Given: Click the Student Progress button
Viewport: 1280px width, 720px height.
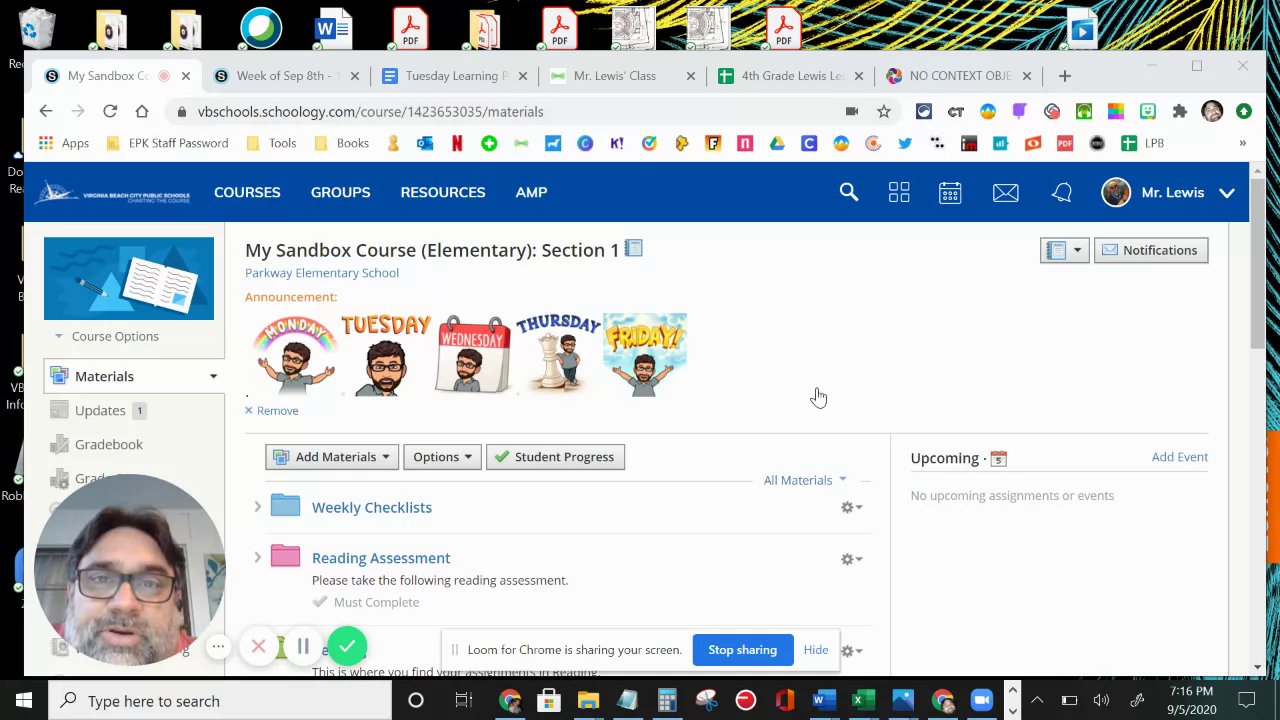Looking at the screenshot, I should [x=555, y=457].
